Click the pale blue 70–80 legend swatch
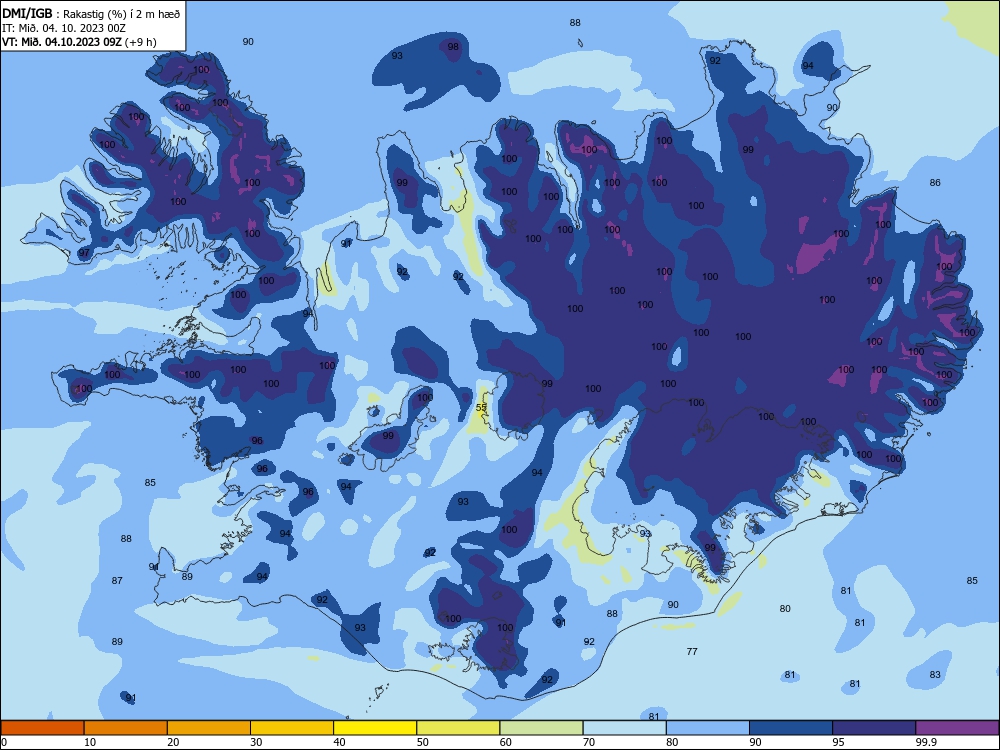The height and width of the screenshot is (750, 1000). coord(624,728)
